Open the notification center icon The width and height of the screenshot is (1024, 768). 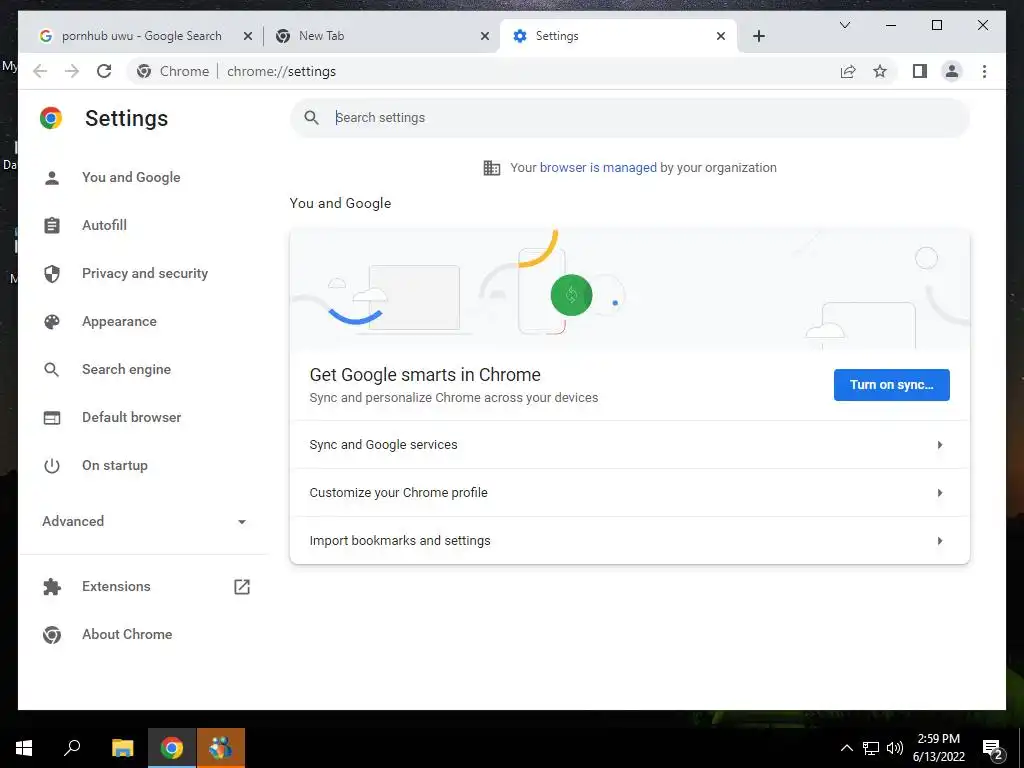click(993, 748)
